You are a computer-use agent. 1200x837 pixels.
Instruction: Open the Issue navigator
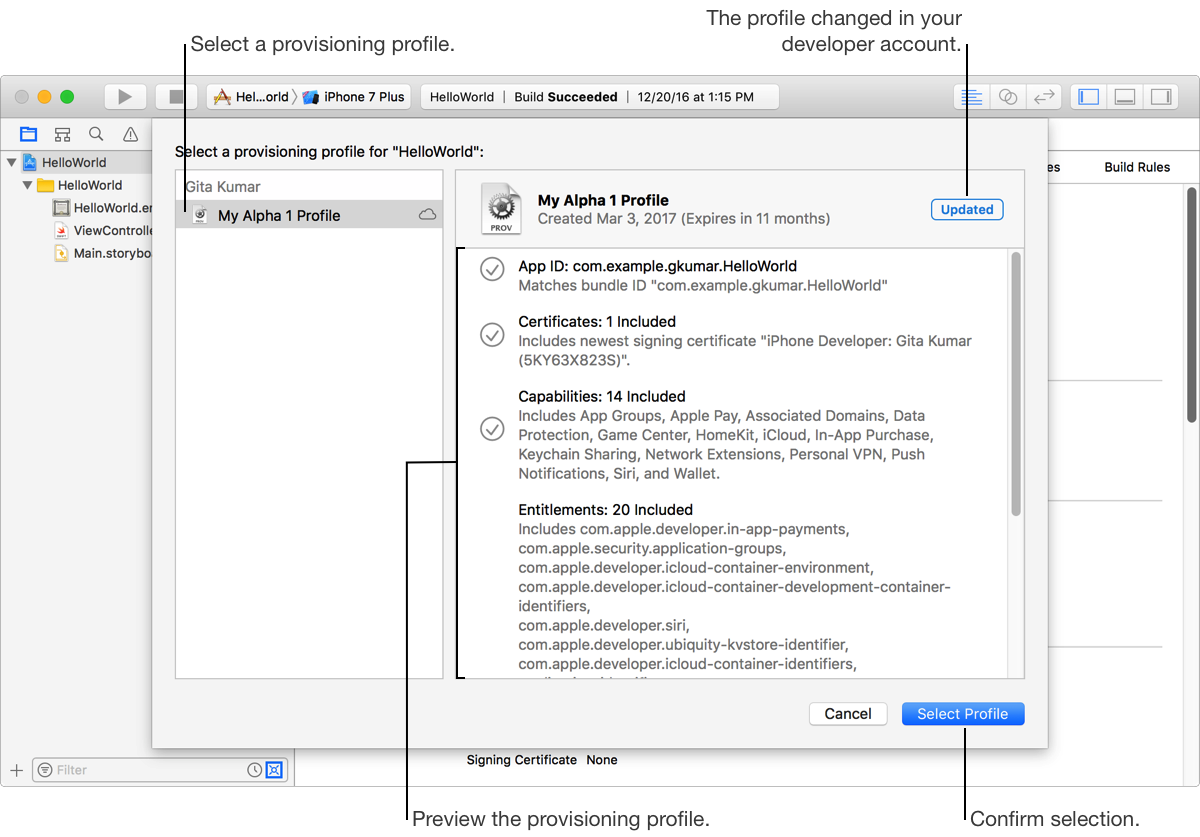coord(130,134)
